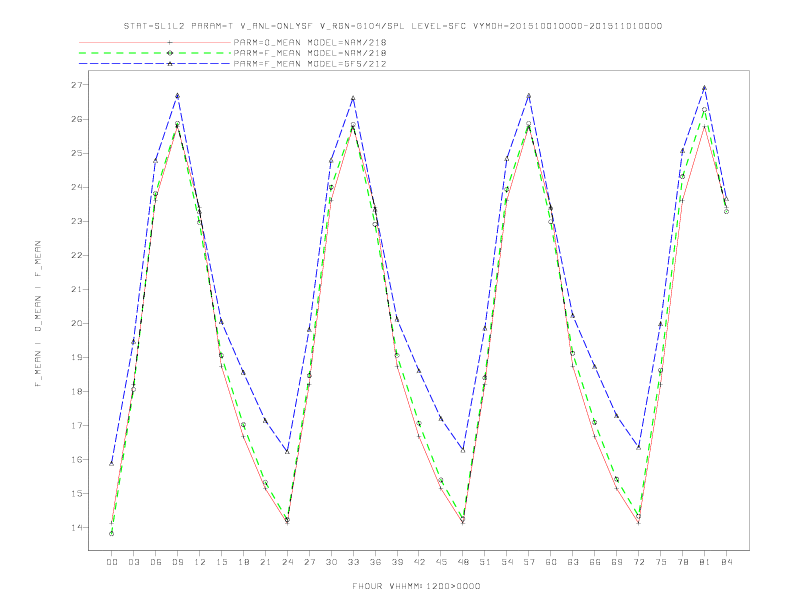Click x-axis tick label 63

[x=573, y=562]
